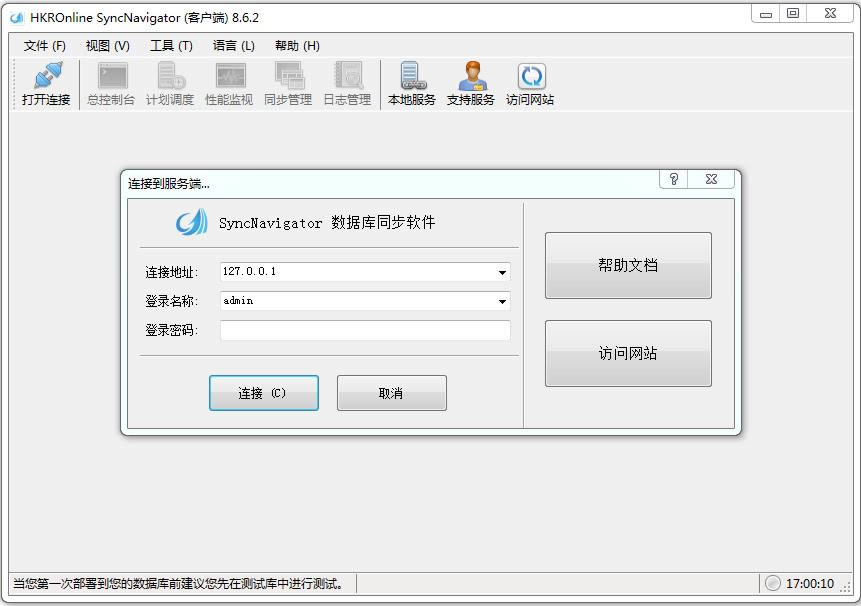Open the 性能监视 performance monitor icon
This screenshot has width=861, height=606.
pos(230,84)
